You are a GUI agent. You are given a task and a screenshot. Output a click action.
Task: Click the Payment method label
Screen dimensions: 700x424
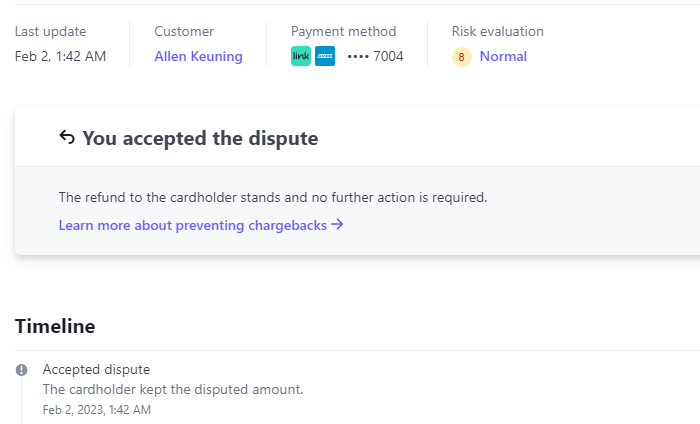(343, 31)
